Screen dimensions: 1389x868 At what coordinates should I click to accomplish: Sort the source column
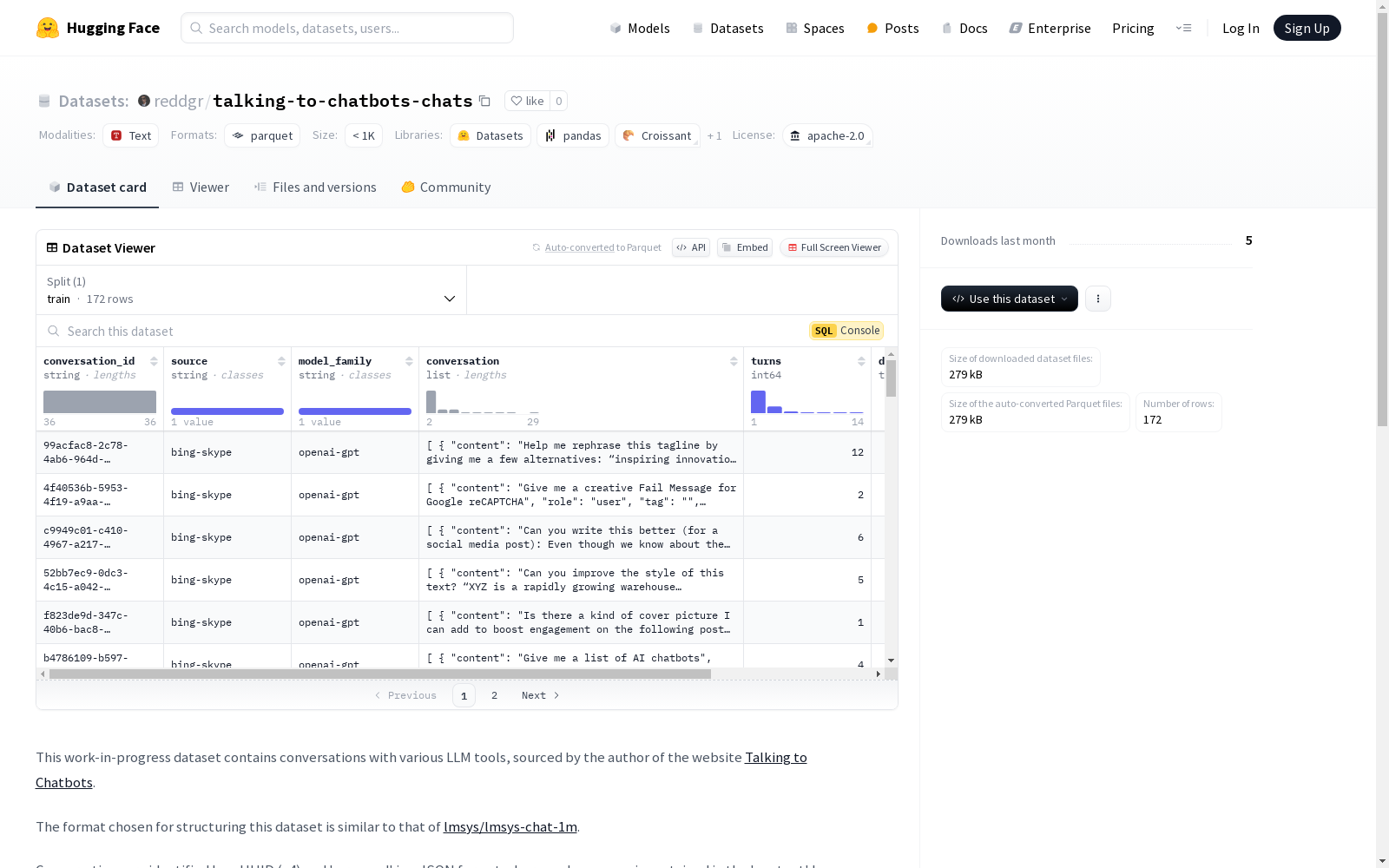pos(281,361)
